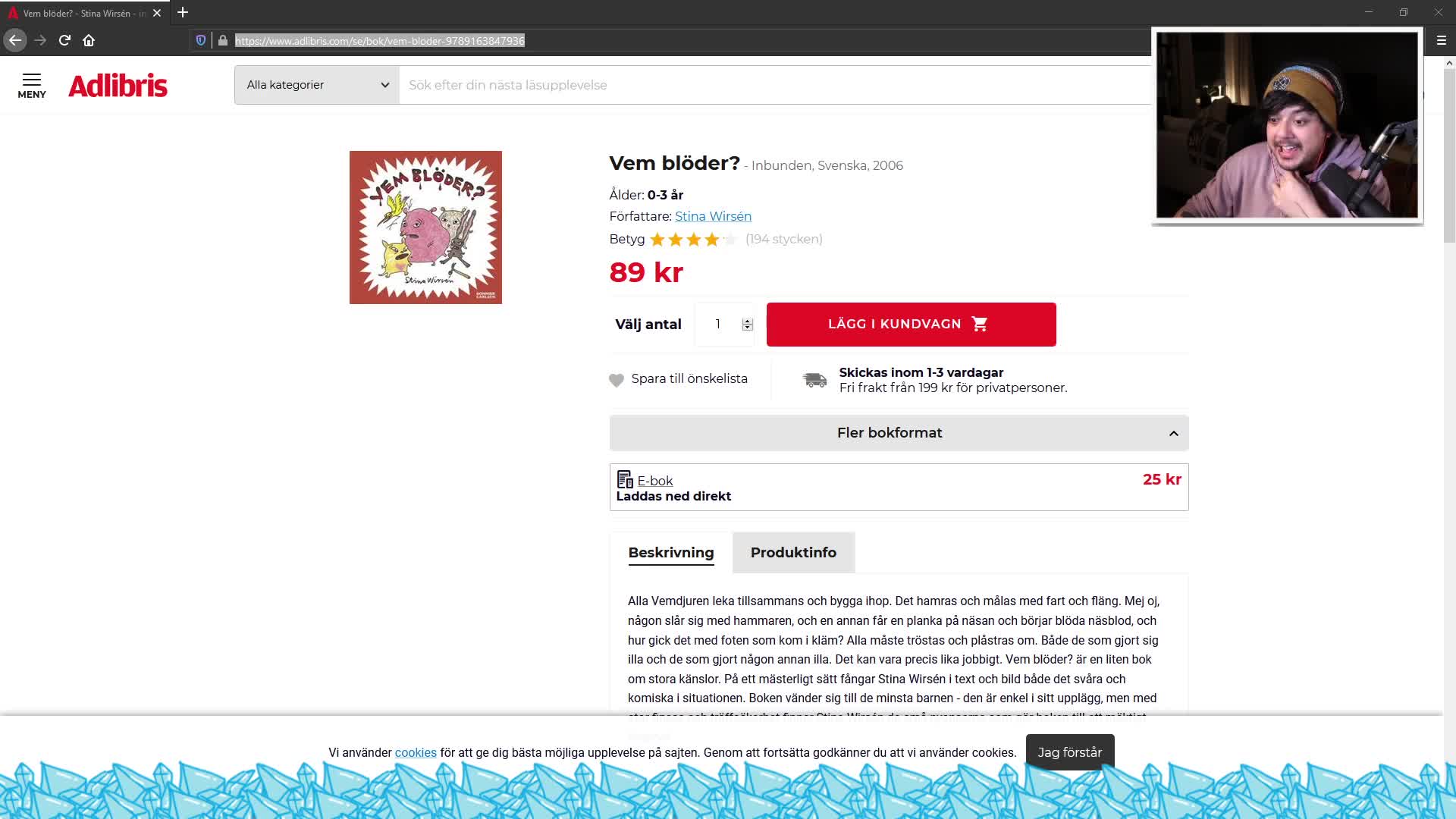1456x819 pixels.
Task: Click LÄGG I KUNDVAGN button
Action: point(911,325)
